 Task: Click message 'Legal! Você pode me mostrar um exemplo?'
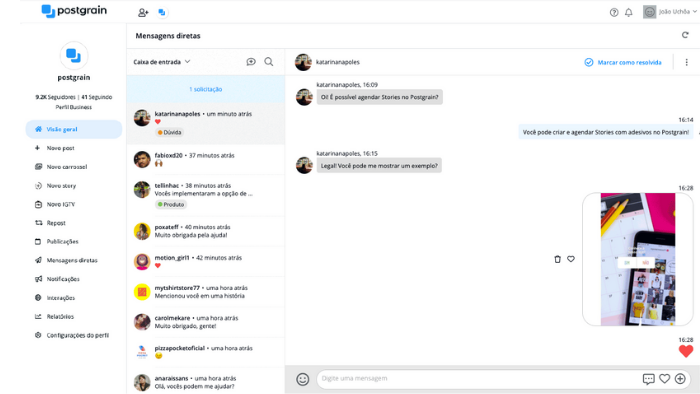coord(379,166)
